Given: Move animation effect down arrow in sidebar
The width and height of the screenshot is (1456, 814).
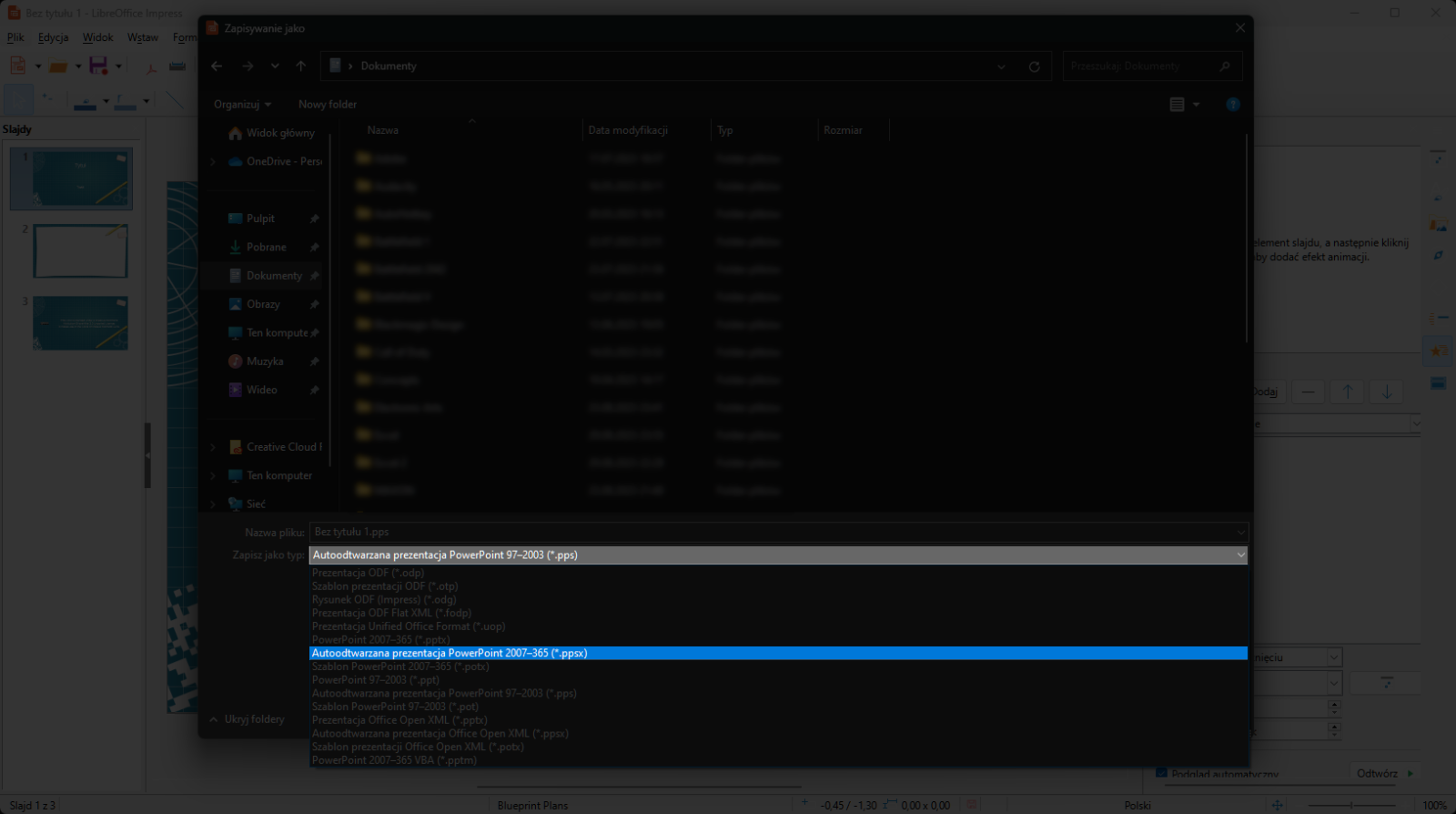Looking at the screenshot, I should pyautogui.click(x=1387, y=392).
